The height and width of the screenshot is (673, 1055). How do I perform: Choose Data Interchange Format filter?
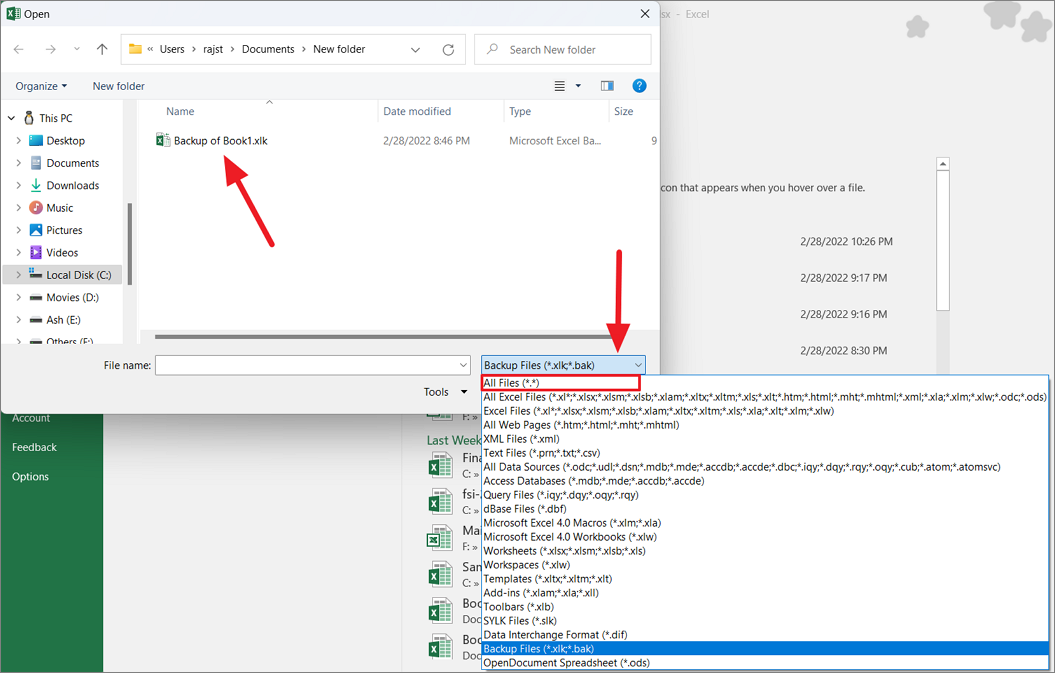pyautogui.click(x=555, y=635)
